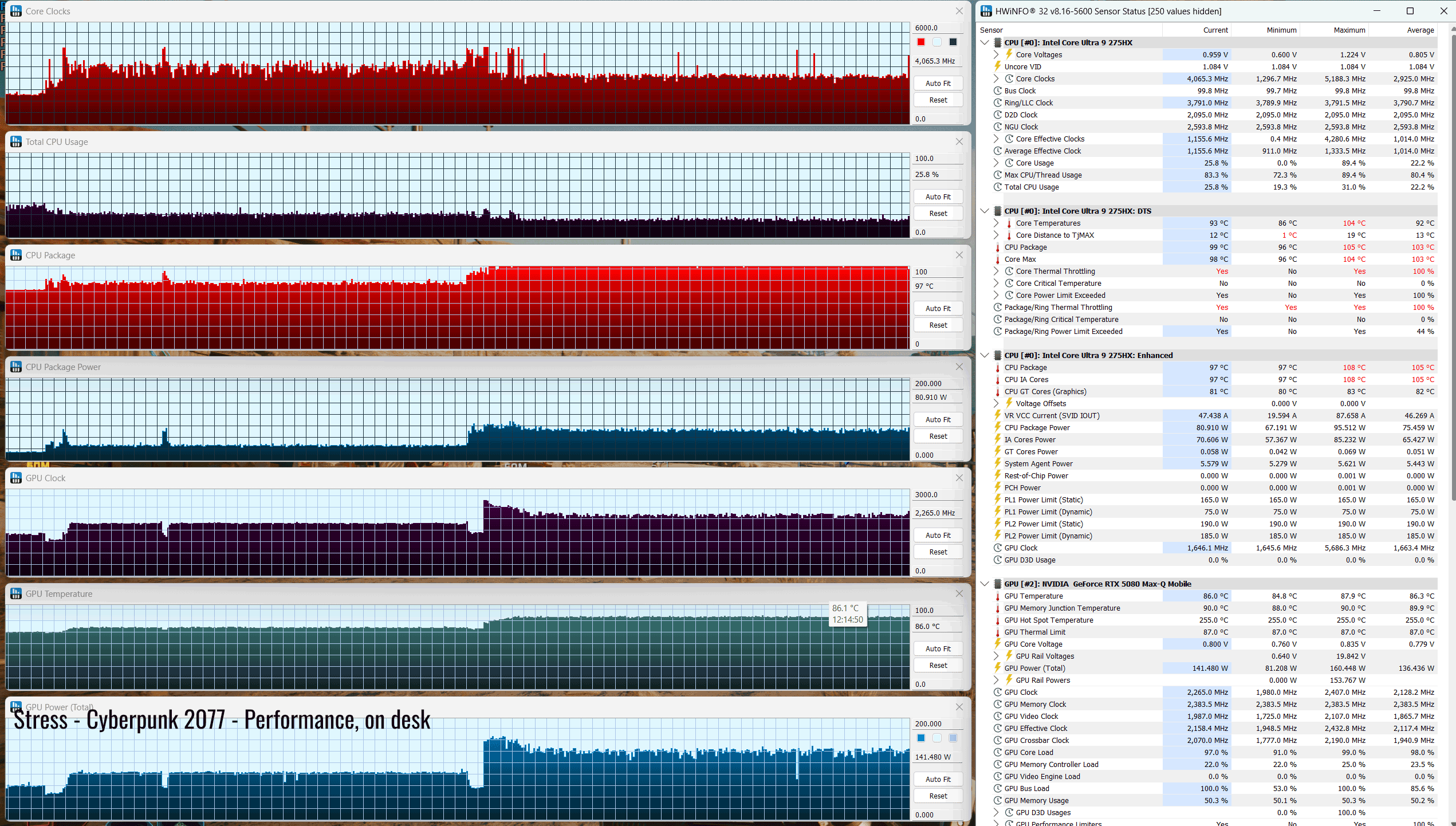Click the clock icon beside Total CPU Usage row
The height and width of the screenshot is (826, 1456).
click(997, 187)
